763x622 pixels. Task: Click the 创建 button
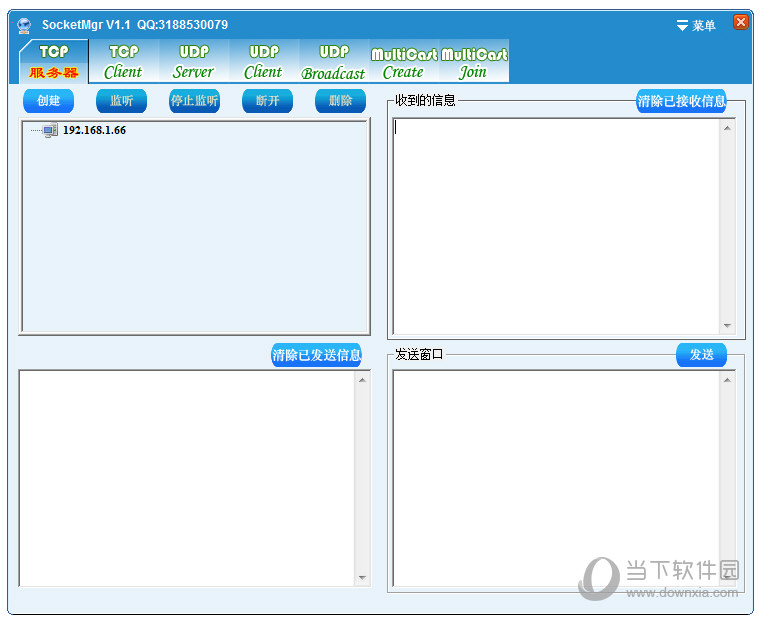pyautogui.click(x=49, y=101)
